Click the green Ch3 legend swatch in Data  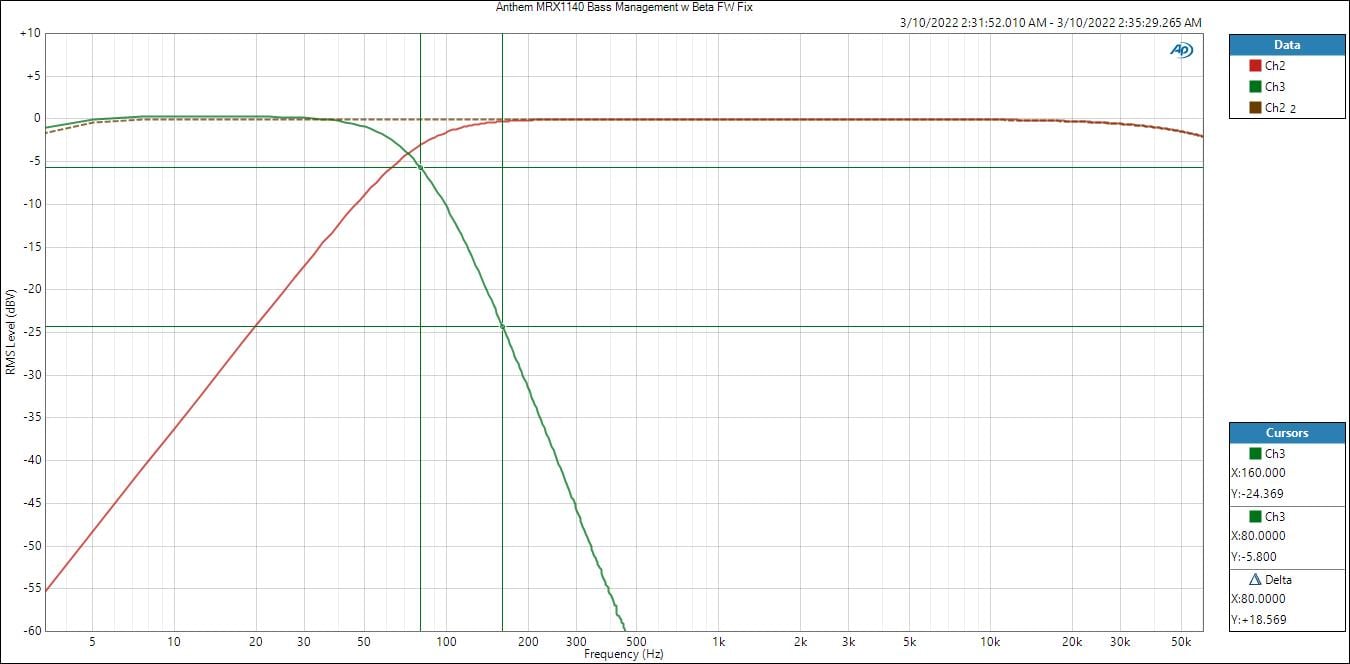(x=1255, y=87)
